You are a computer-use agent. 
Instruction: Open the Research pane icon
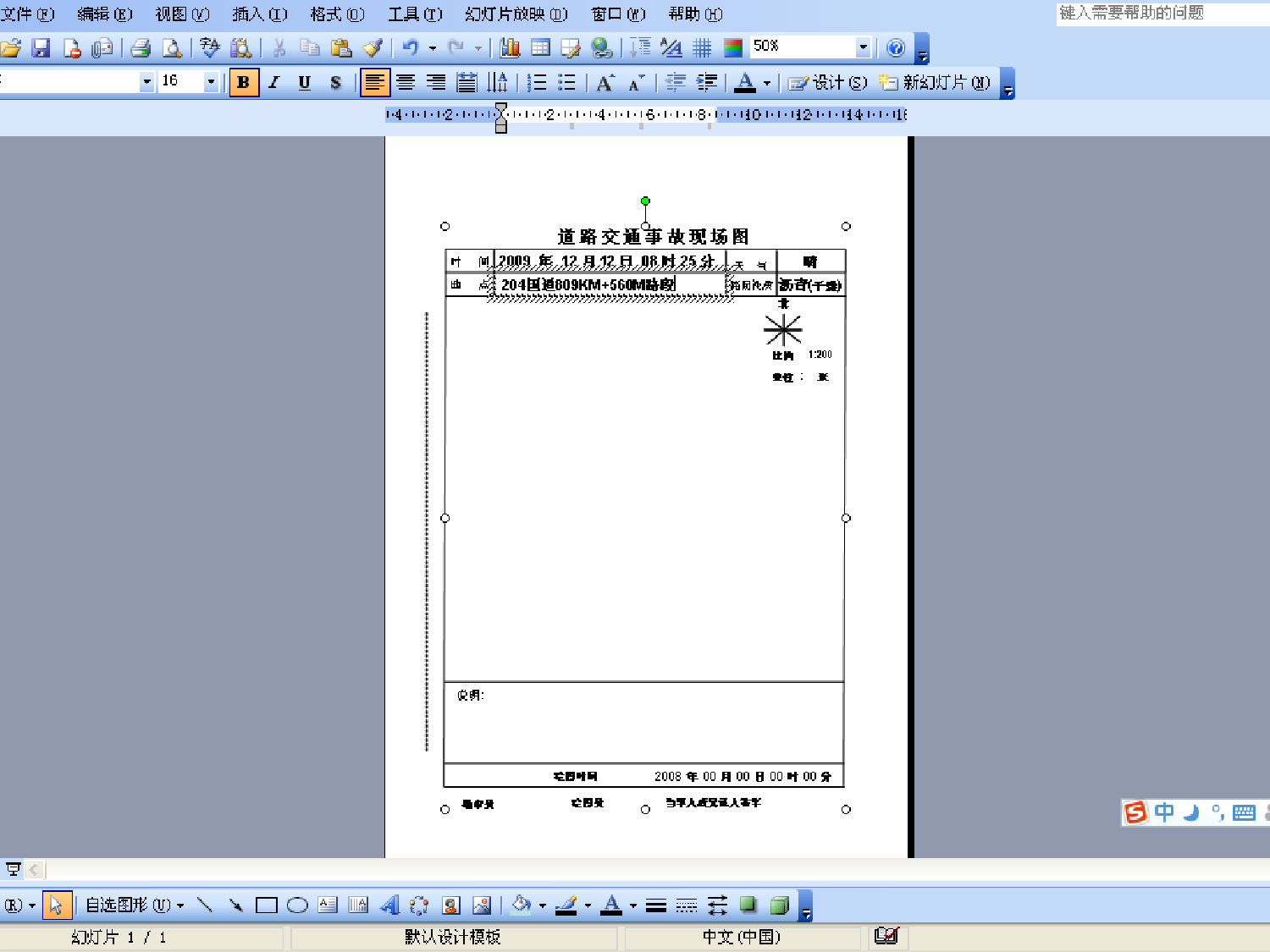tap(241, 48)
